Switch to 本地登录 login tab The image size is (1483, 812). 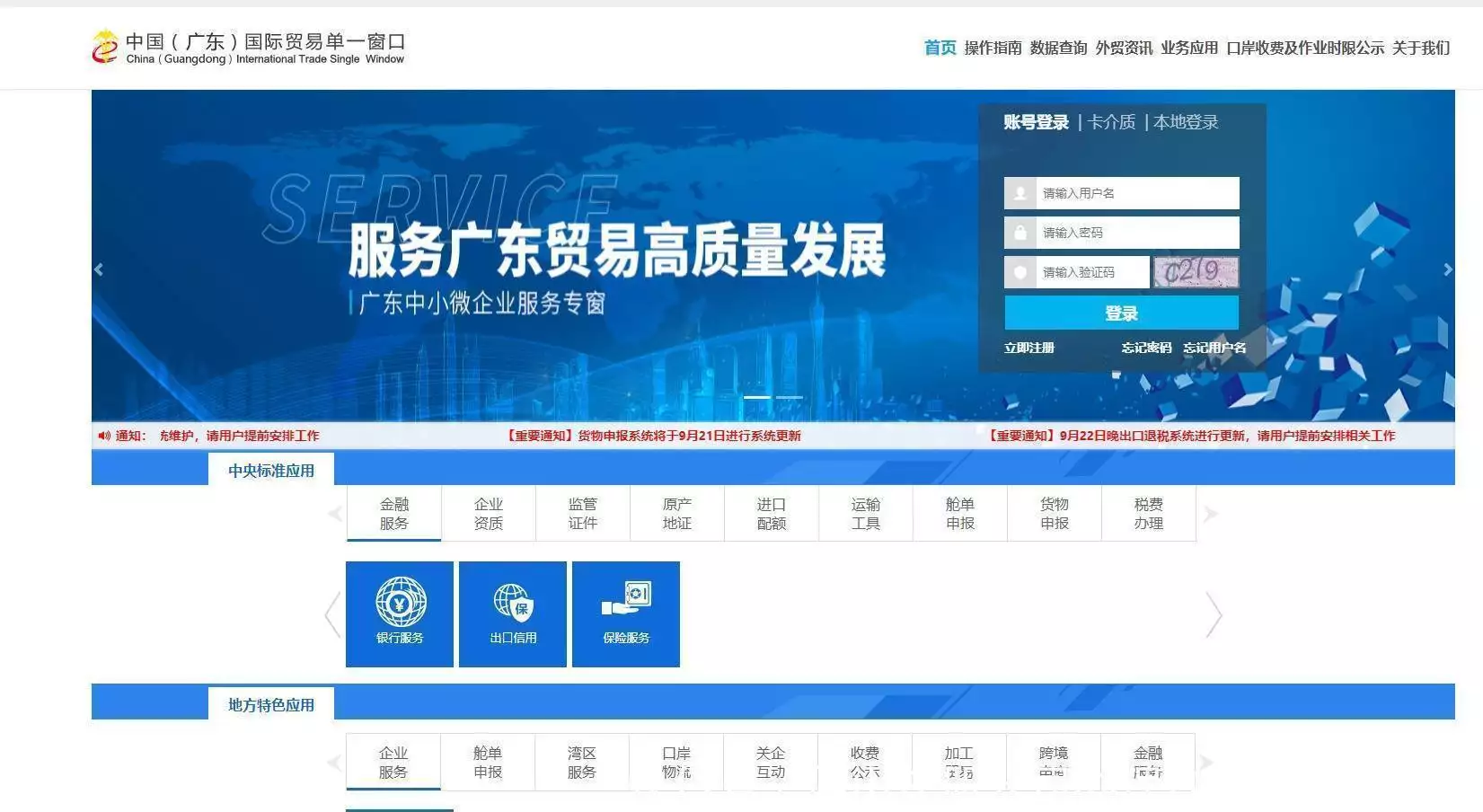coord(1186,122)
